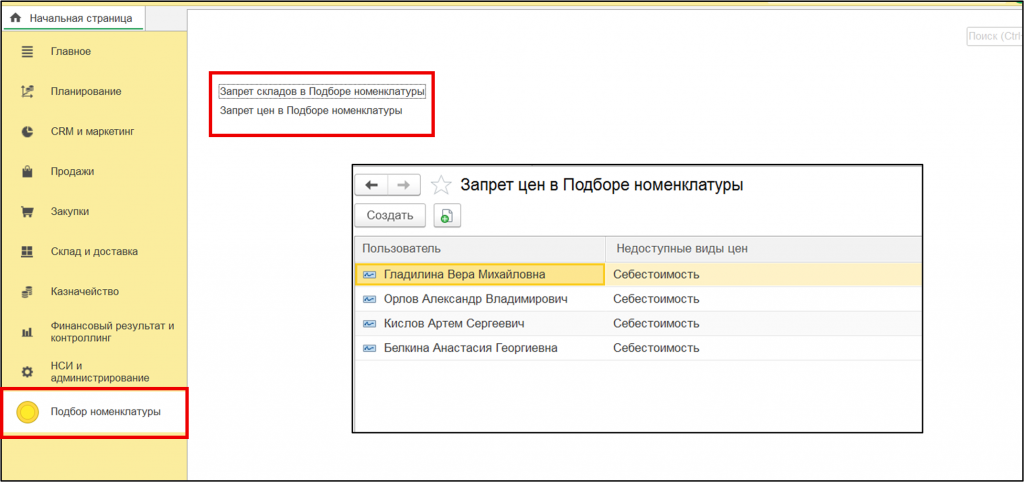
Task: Click the create-by-copying document icon
Action: click(x=447, y=216)
